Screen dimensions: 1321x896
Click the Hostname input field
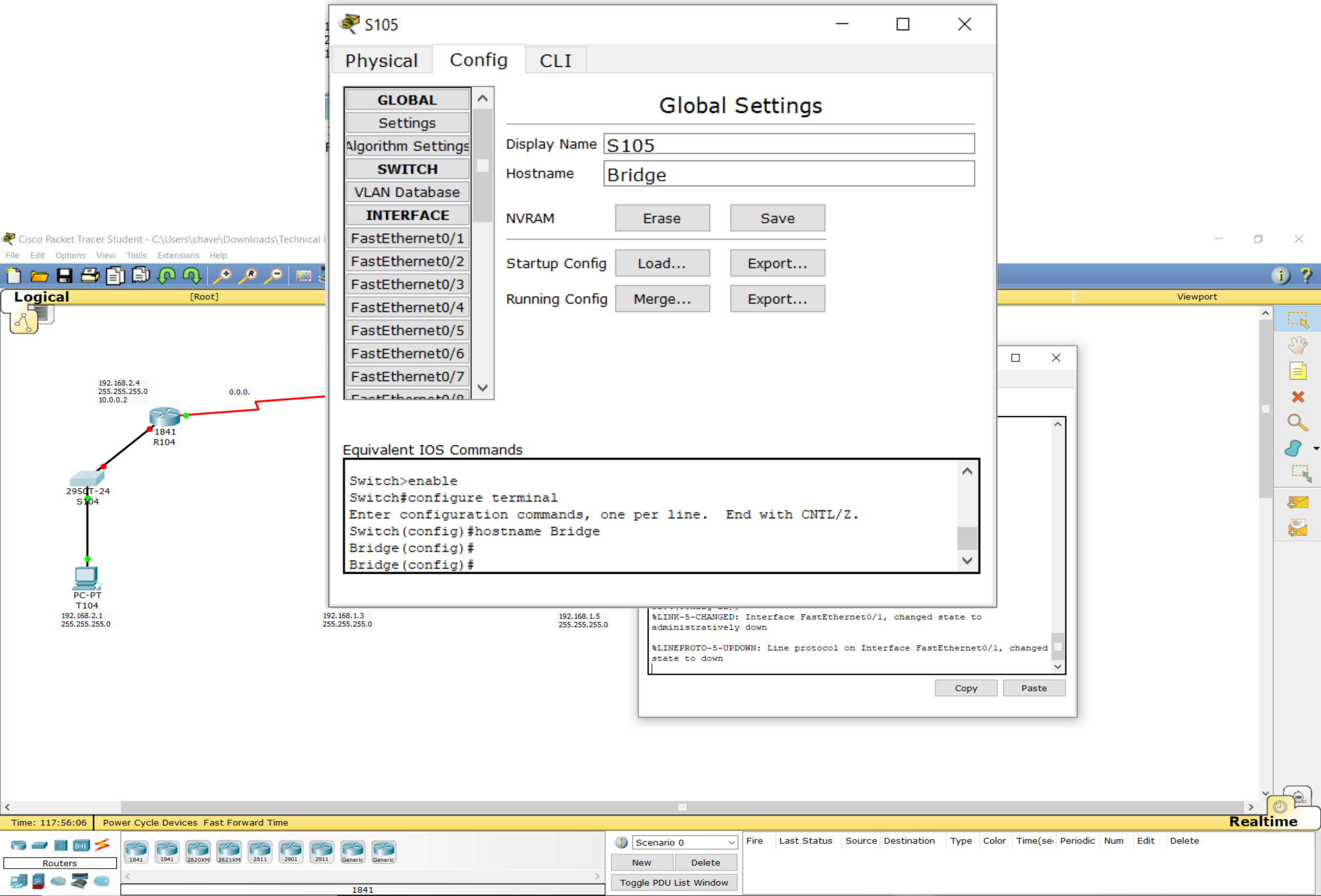pyautogui.click(x=788, y=175)
